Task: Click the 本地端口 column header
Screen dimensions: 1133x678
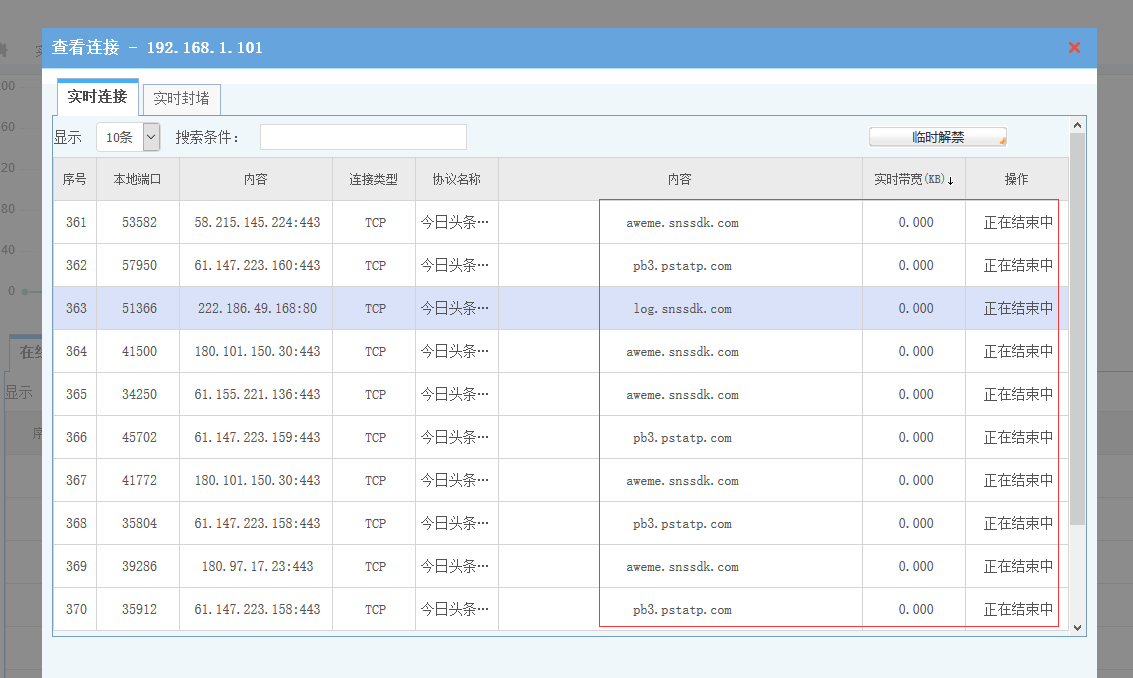Action: point(138,180)
